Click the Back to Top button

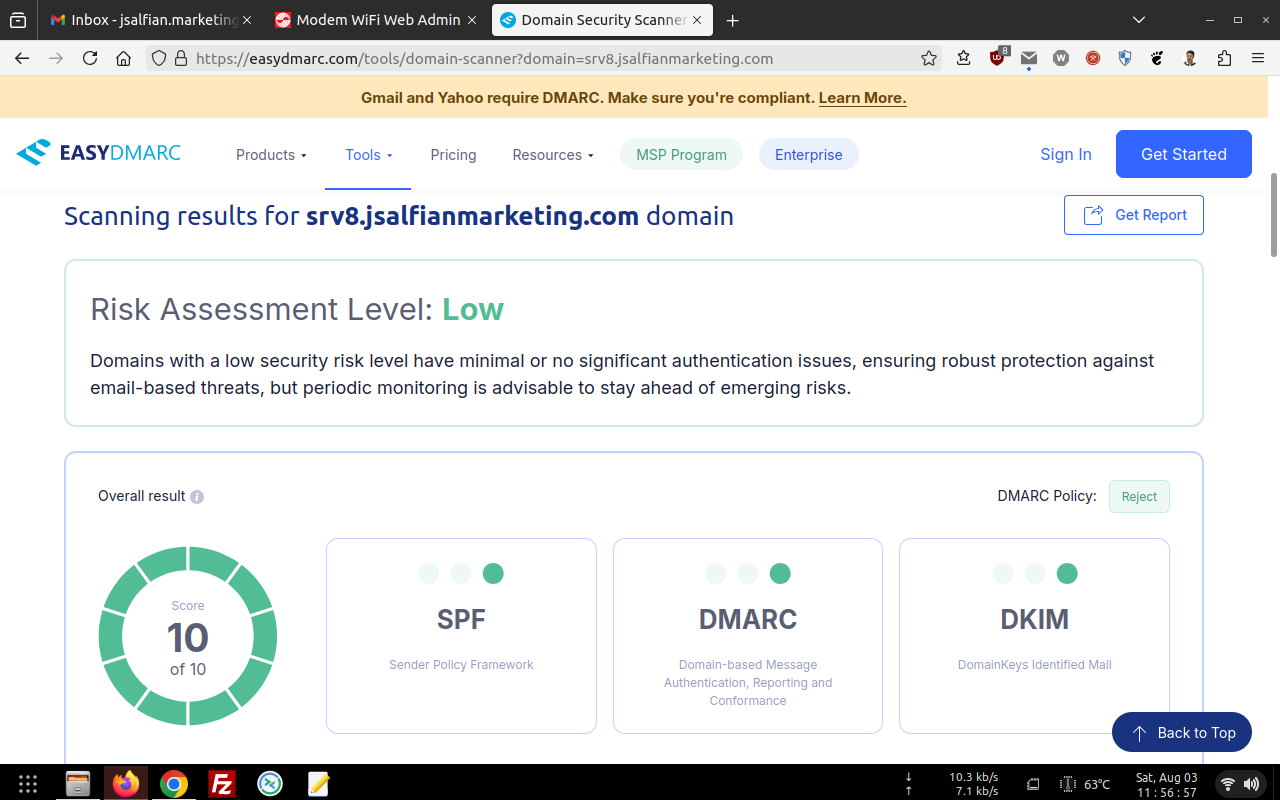coord(1182,732)
